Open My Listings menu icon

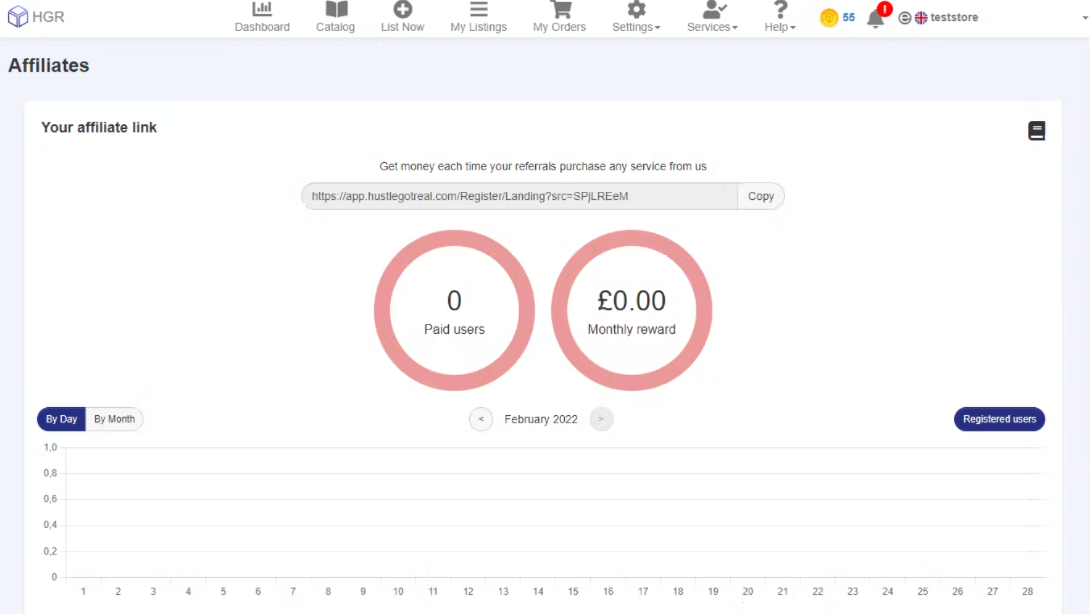(478, 10)
